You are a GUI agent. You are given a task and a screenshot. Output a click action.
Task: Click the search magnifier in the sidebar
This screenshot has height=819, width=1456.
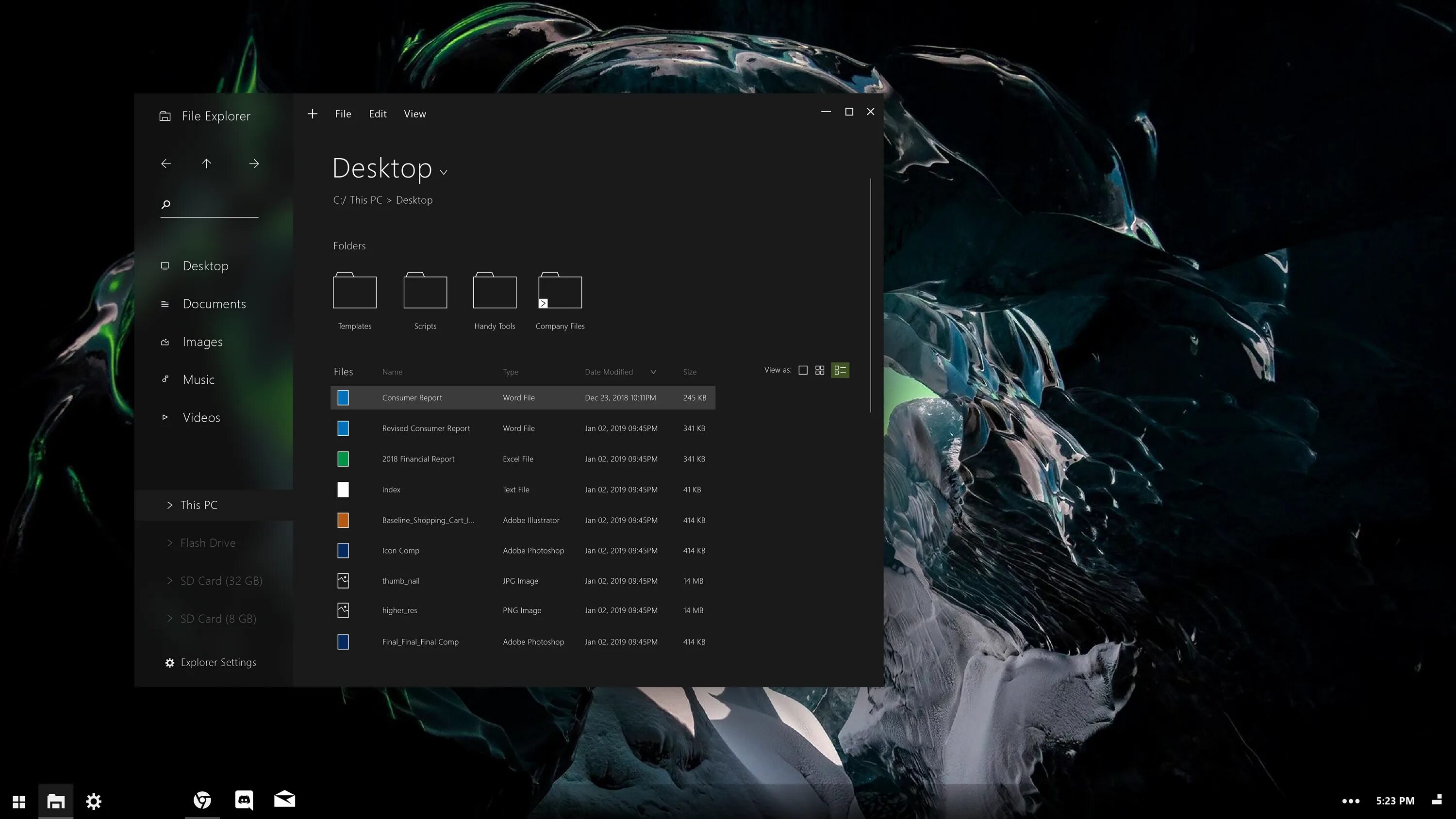coord(165,204)
